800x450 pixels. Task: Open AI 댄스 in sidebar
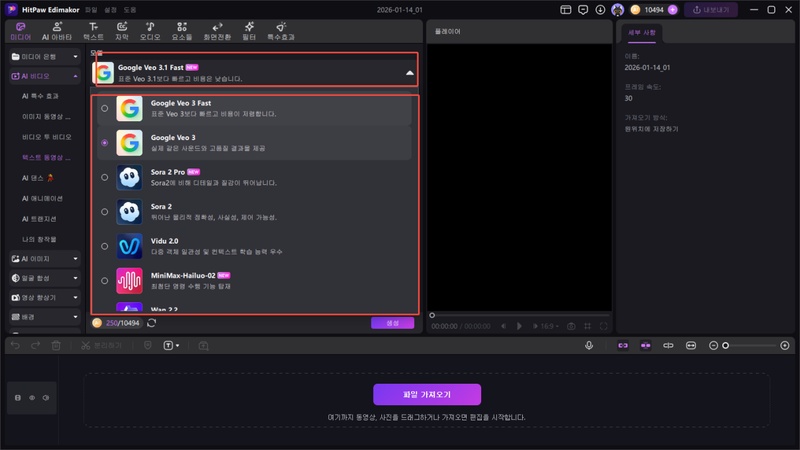[x=37, y=178]
